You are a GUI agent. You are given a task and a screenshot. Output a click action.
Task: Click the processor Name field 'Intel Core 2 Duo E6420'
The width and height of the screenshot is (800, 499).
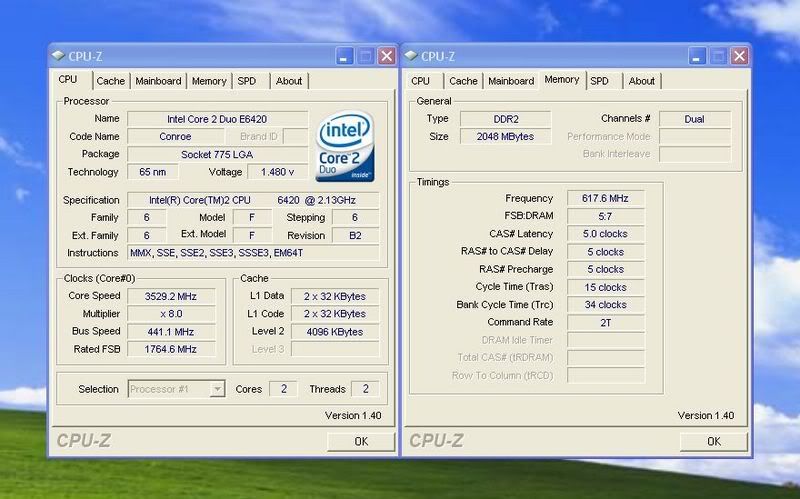point(217,119)
